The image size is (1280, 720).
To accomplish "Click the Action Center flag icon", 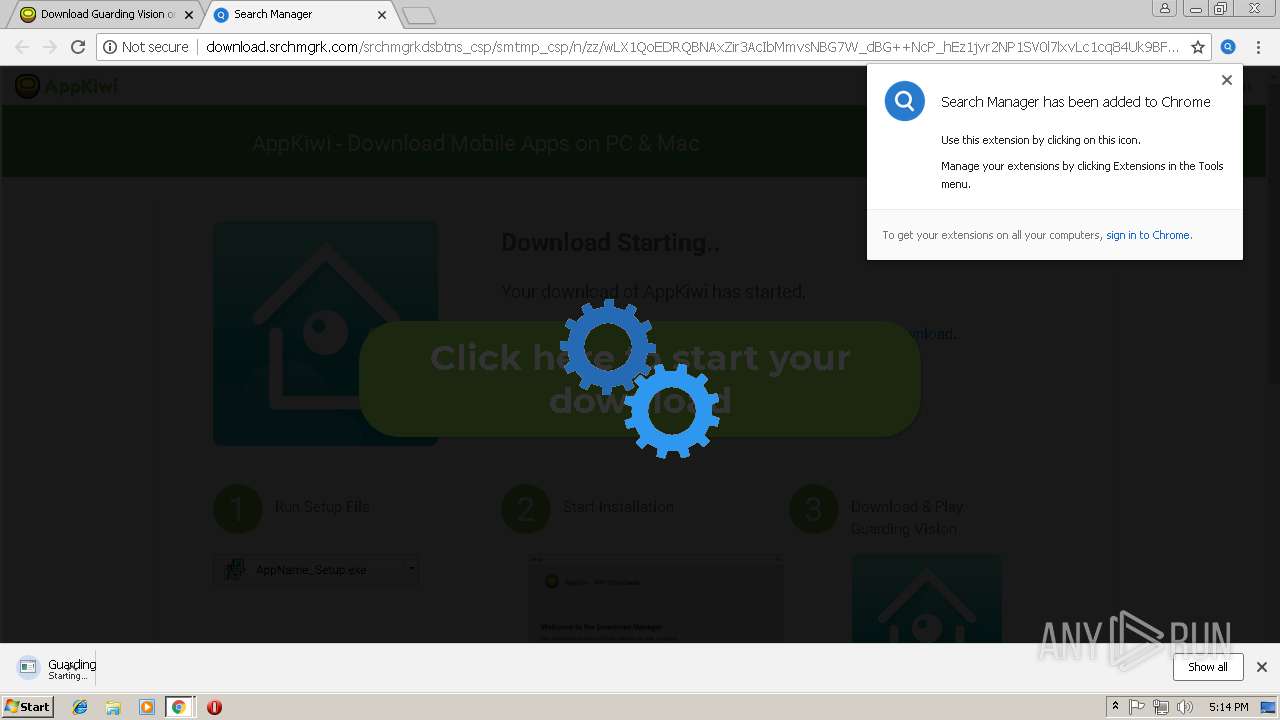I will (1137, 707).
